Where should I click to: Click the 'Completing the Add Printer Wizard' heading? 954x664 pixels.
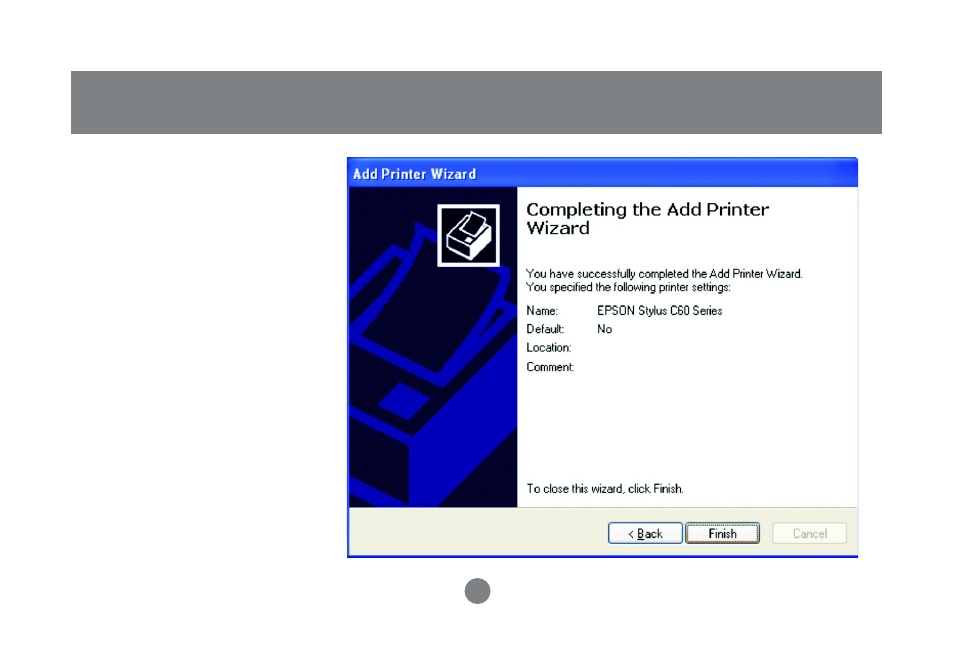tap(647, 218)
